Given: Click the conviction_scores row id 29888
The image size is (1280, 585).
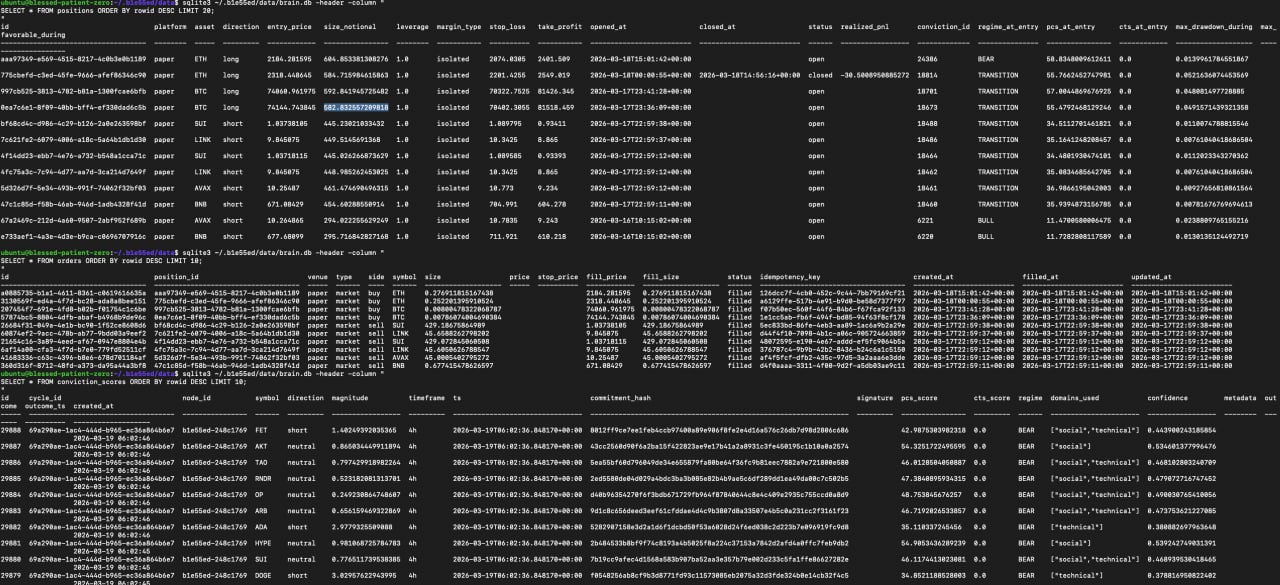Looking at the screenshot, I should (11, 428).
